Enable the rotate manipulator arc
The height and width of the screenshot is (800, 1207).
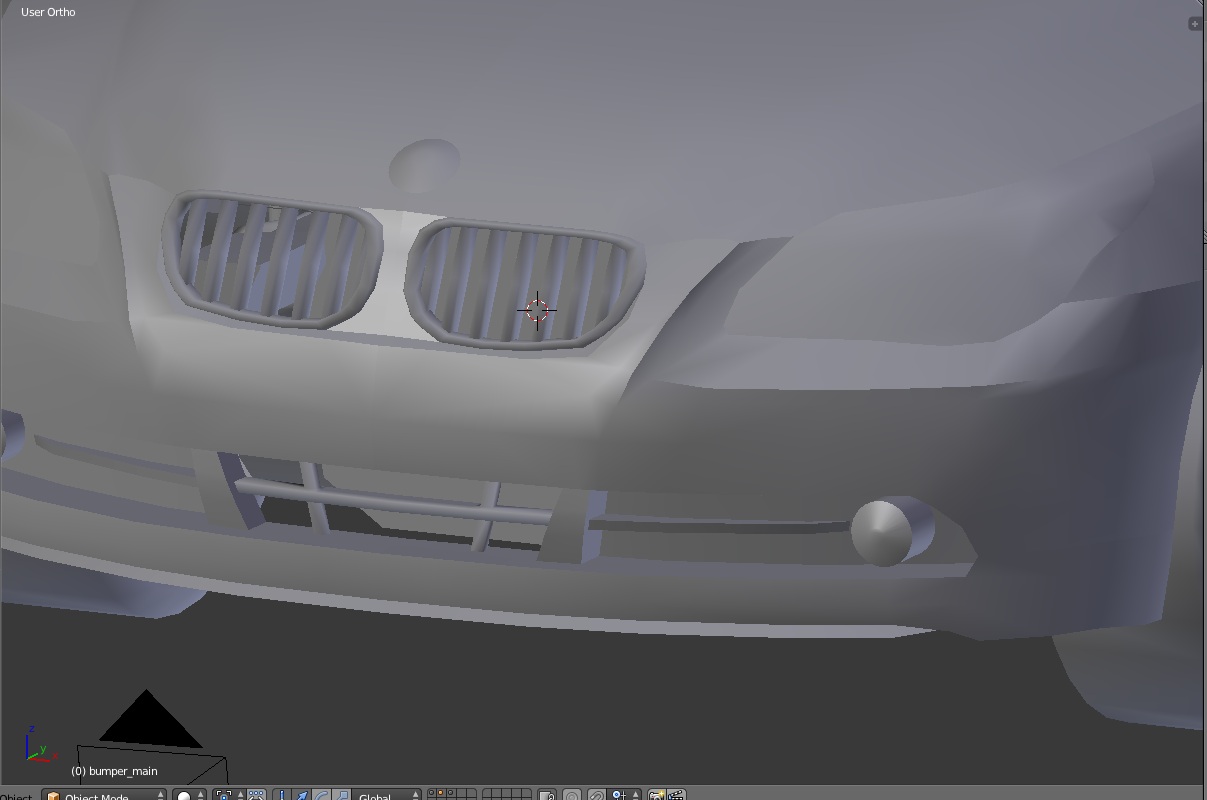(322, 796)
